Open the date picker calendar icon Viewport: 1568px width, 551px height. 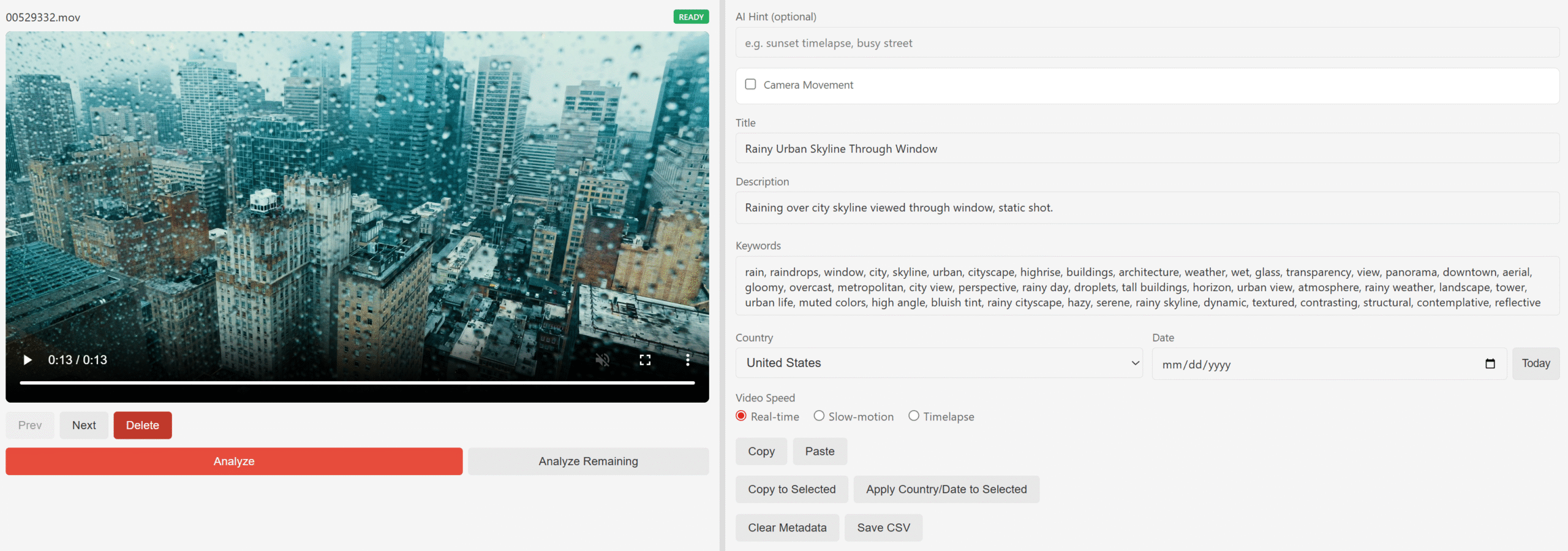coord(1490,364)
